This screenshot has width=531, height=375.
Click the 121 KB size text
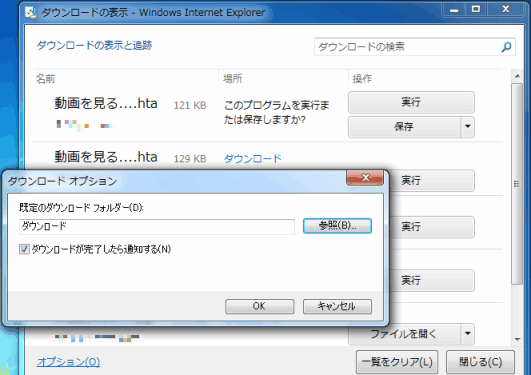(190, 105)
